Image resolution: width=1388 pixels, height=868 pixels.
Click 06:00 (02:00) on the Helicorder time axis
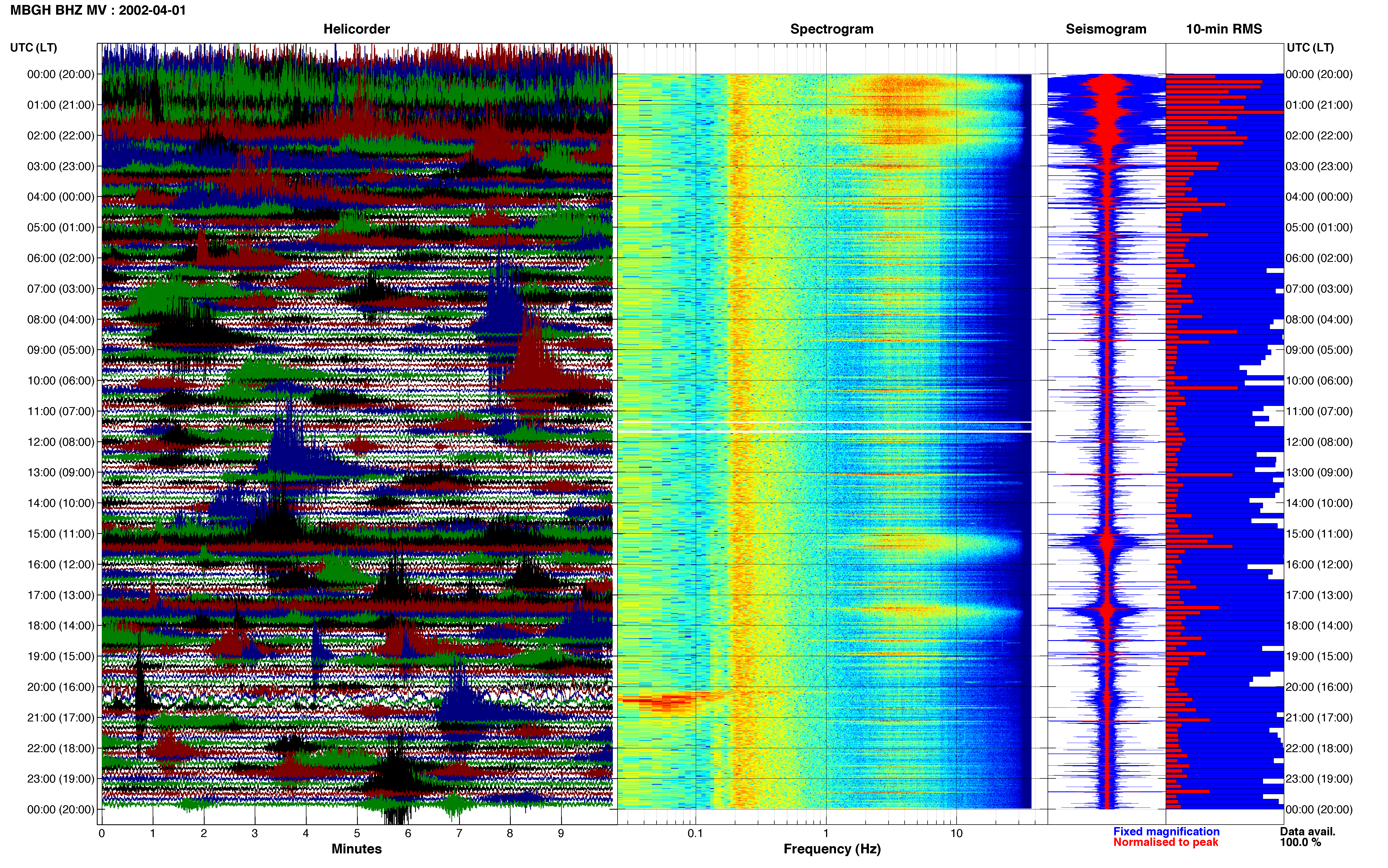[61, 258]
